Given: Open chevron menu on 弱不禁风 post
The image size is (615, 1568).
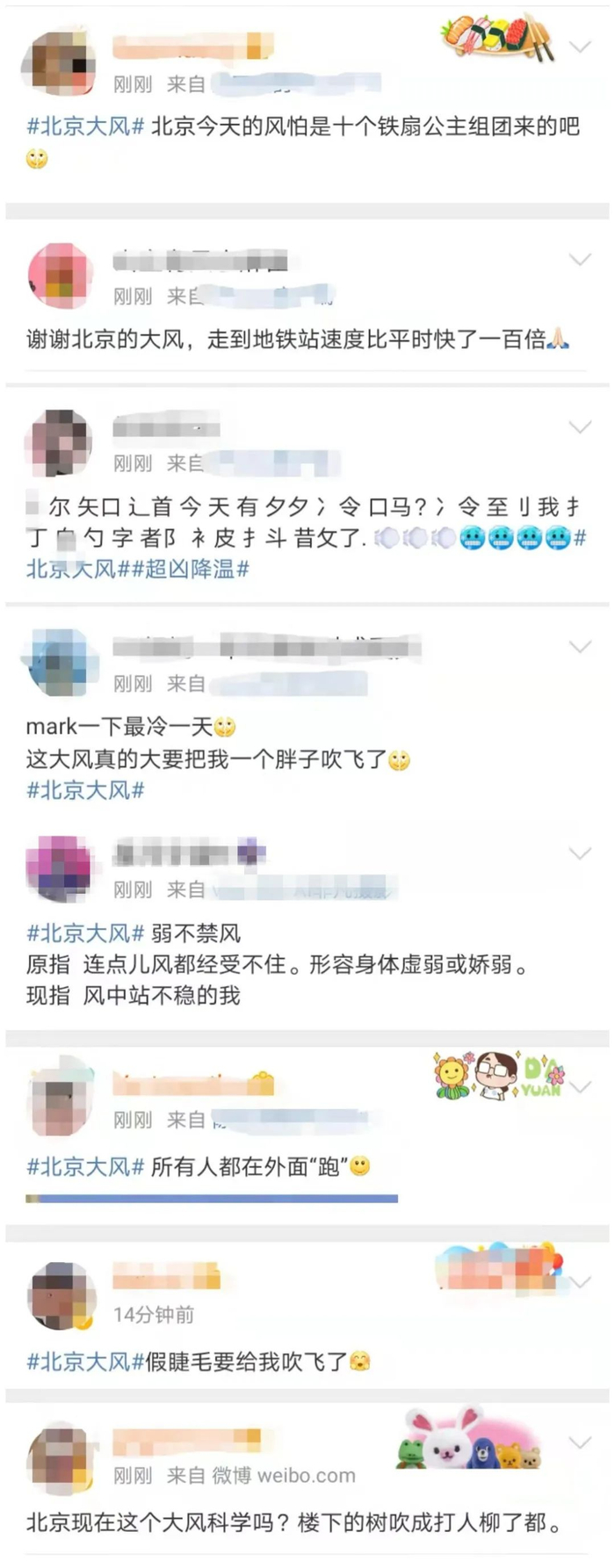Looking at the screenshot, I should [580, 853].
